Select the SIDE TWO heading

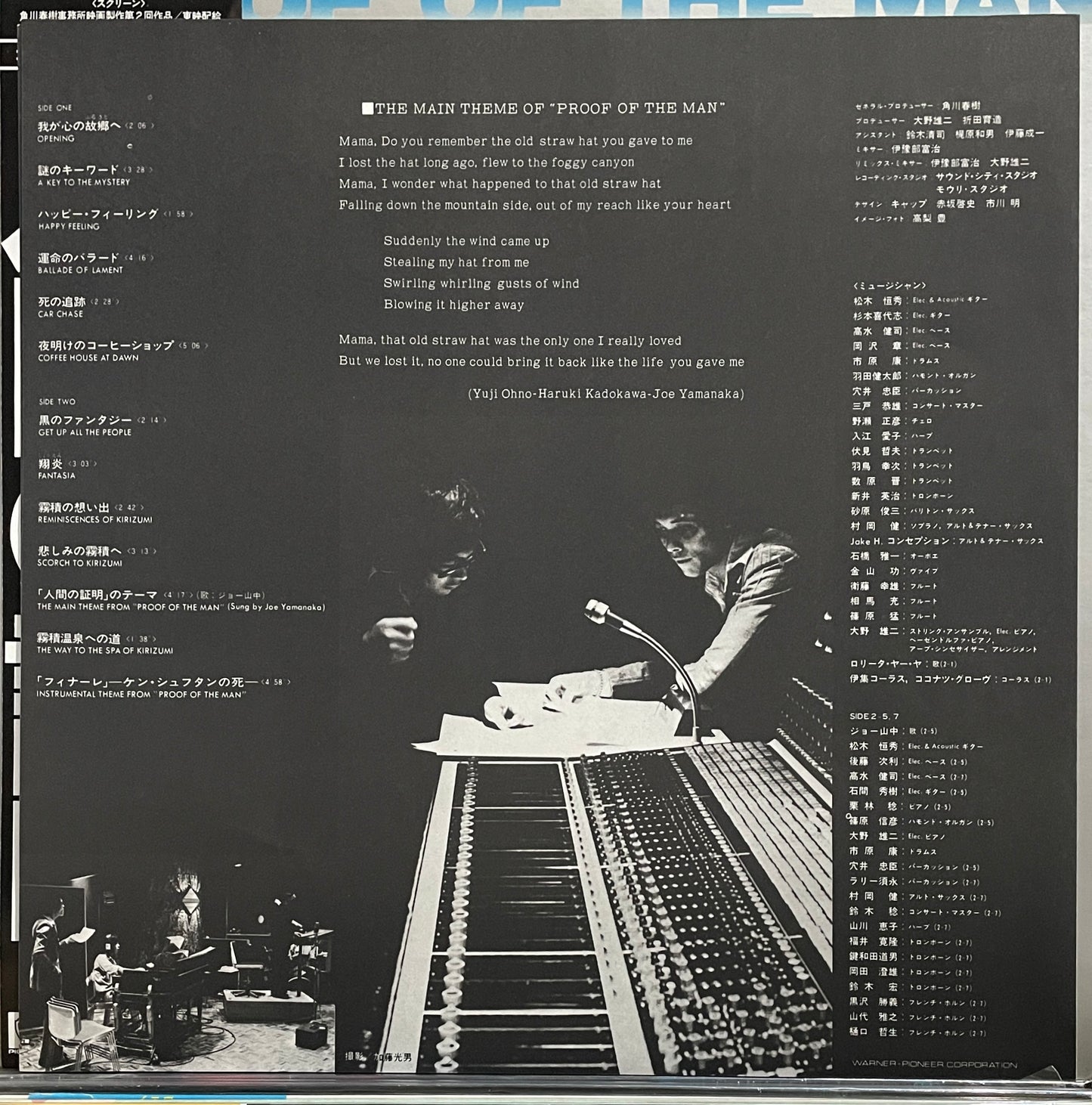coord(57,402)
